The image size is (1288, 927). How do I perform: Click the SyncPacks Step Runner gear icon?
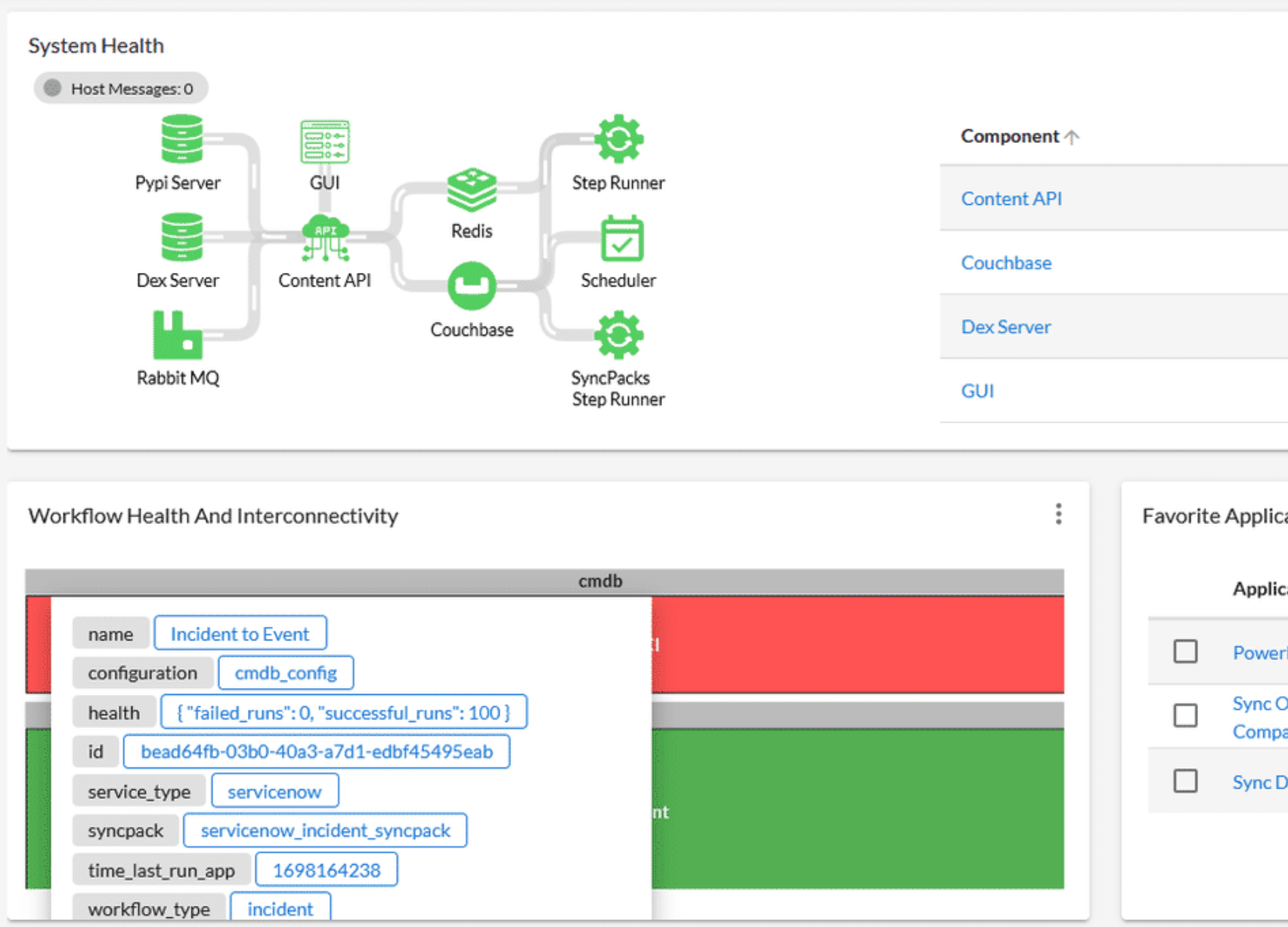click(618, 336)
